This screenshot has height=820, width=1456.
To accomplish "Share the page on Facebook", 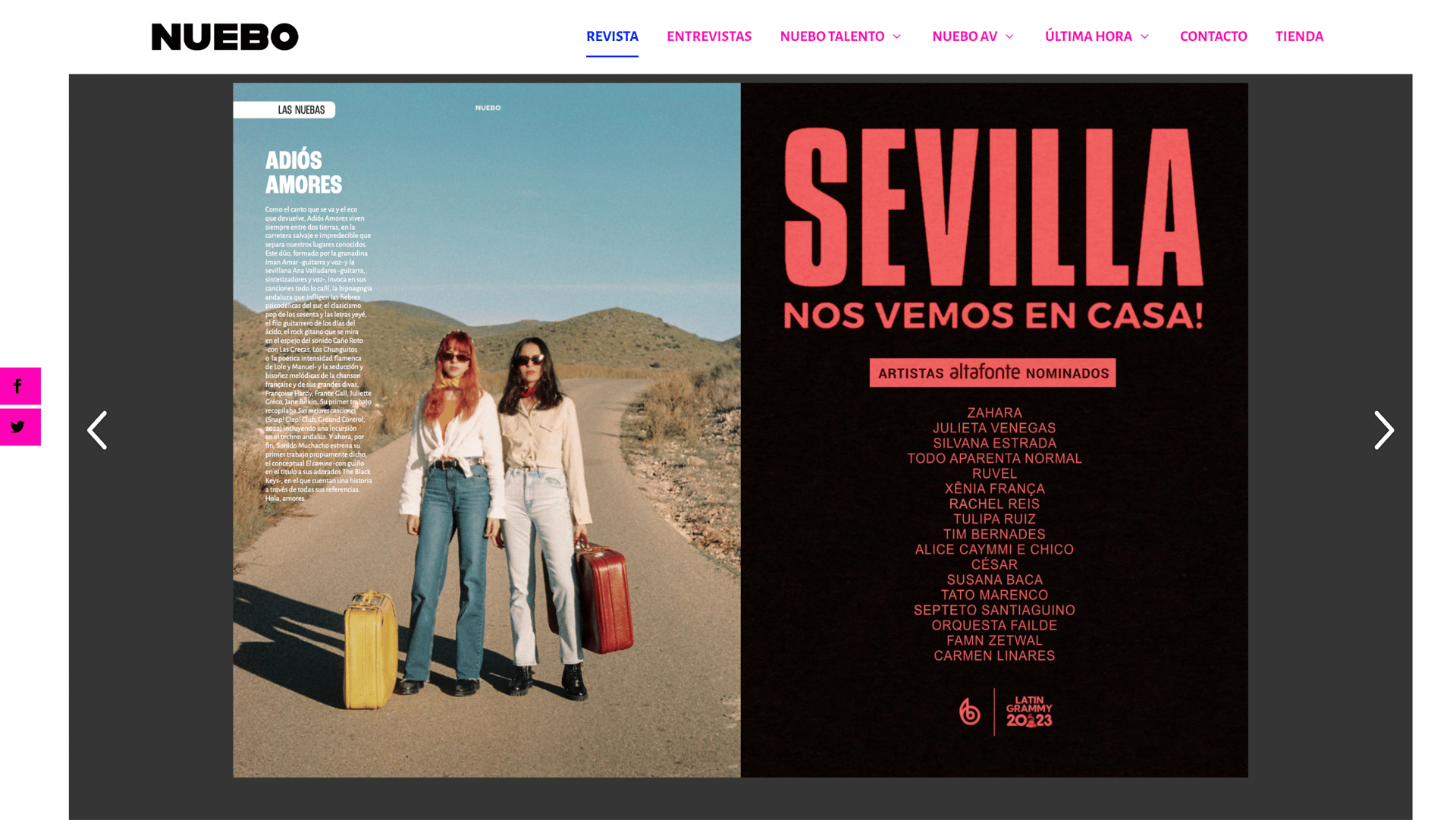I will [20, 386].
